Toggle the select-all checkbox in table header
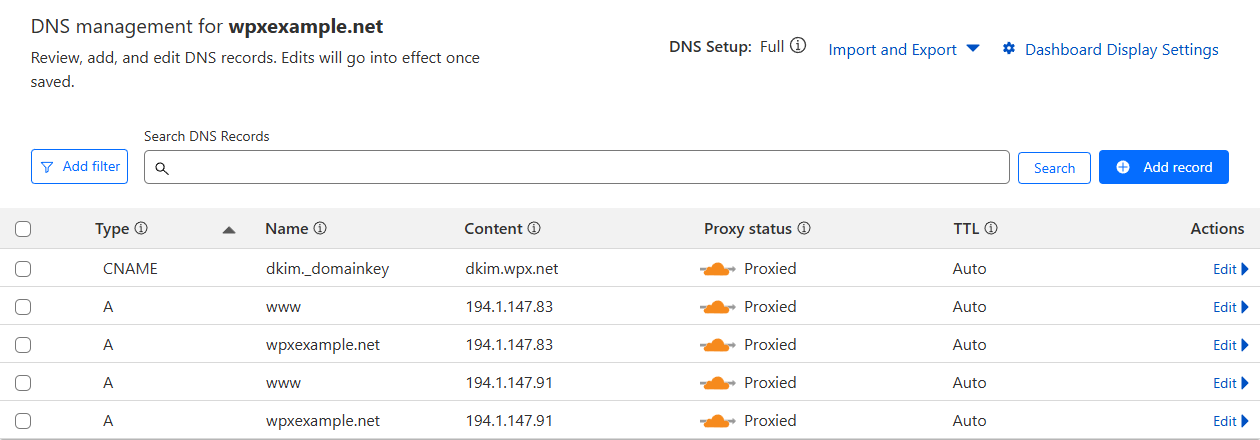The image size is (1260, 440). [x=23, y=229]
